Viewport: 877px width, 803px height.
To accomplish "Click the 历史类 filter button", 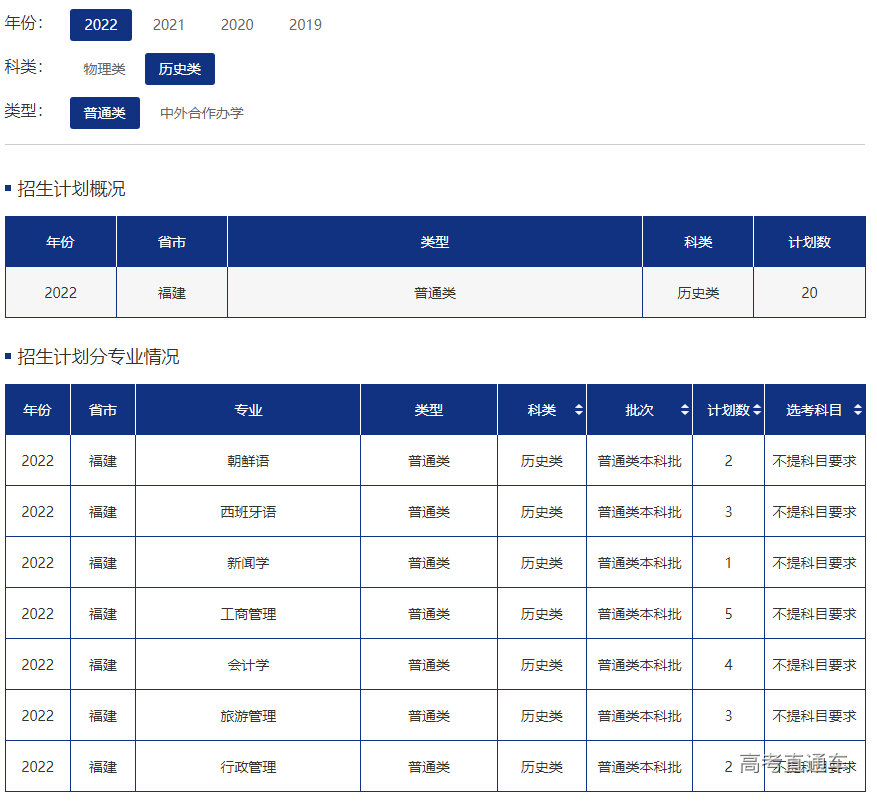I will (179, 68).
